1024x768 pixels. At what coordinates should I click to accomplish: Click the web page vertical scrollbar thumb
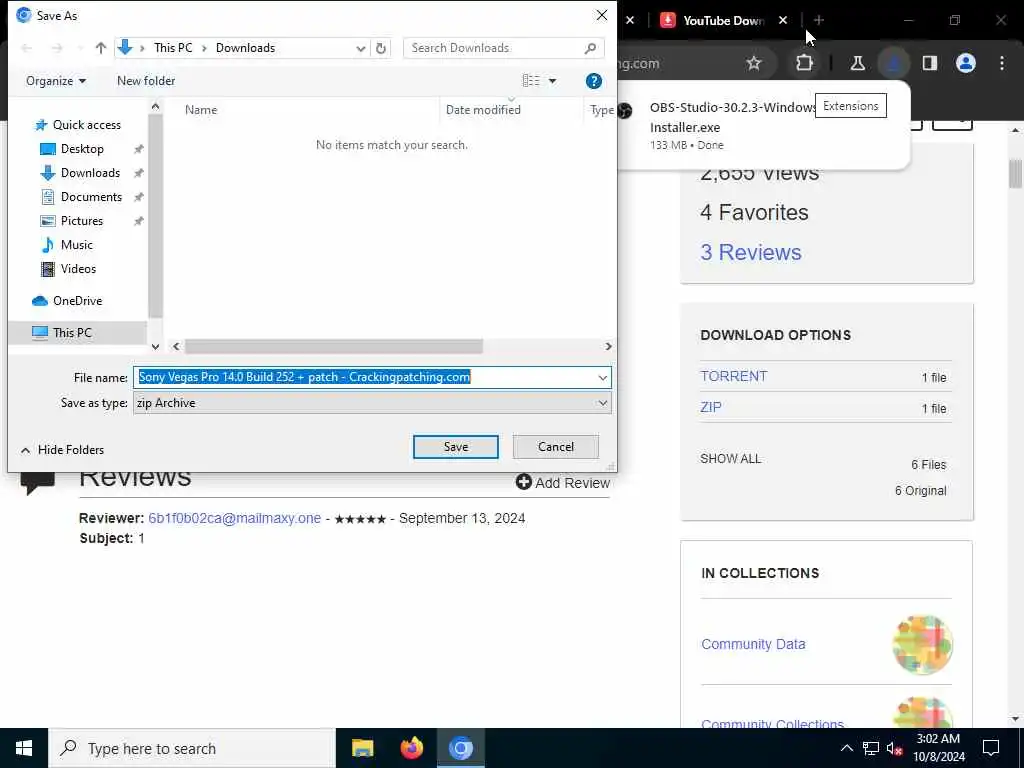tap(1015, 173)
